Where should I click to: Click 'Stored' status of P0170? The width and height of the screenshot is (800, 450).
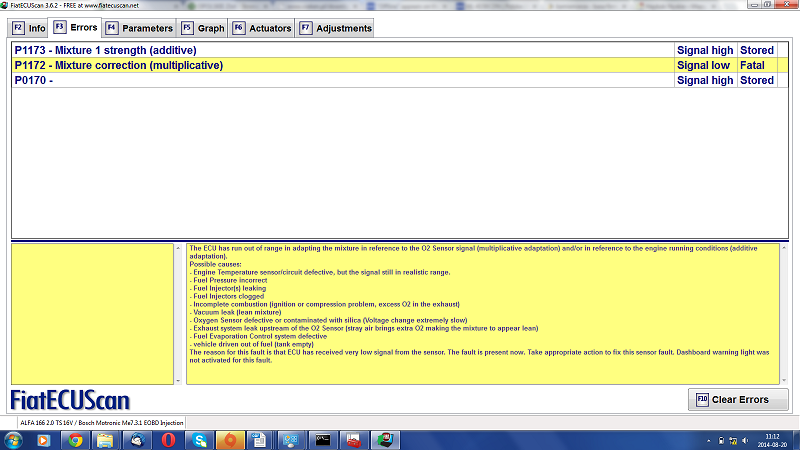757,80
